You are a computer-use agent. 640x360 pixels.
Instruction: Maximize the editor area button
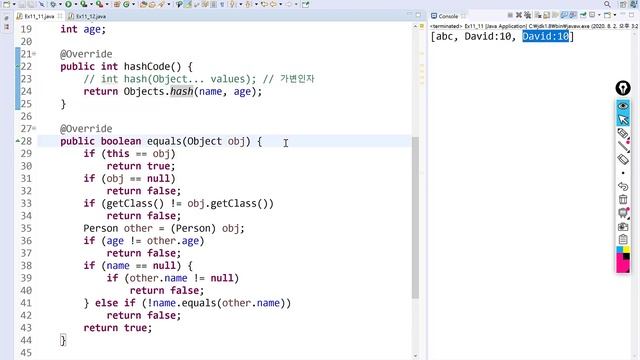point(418,15)
